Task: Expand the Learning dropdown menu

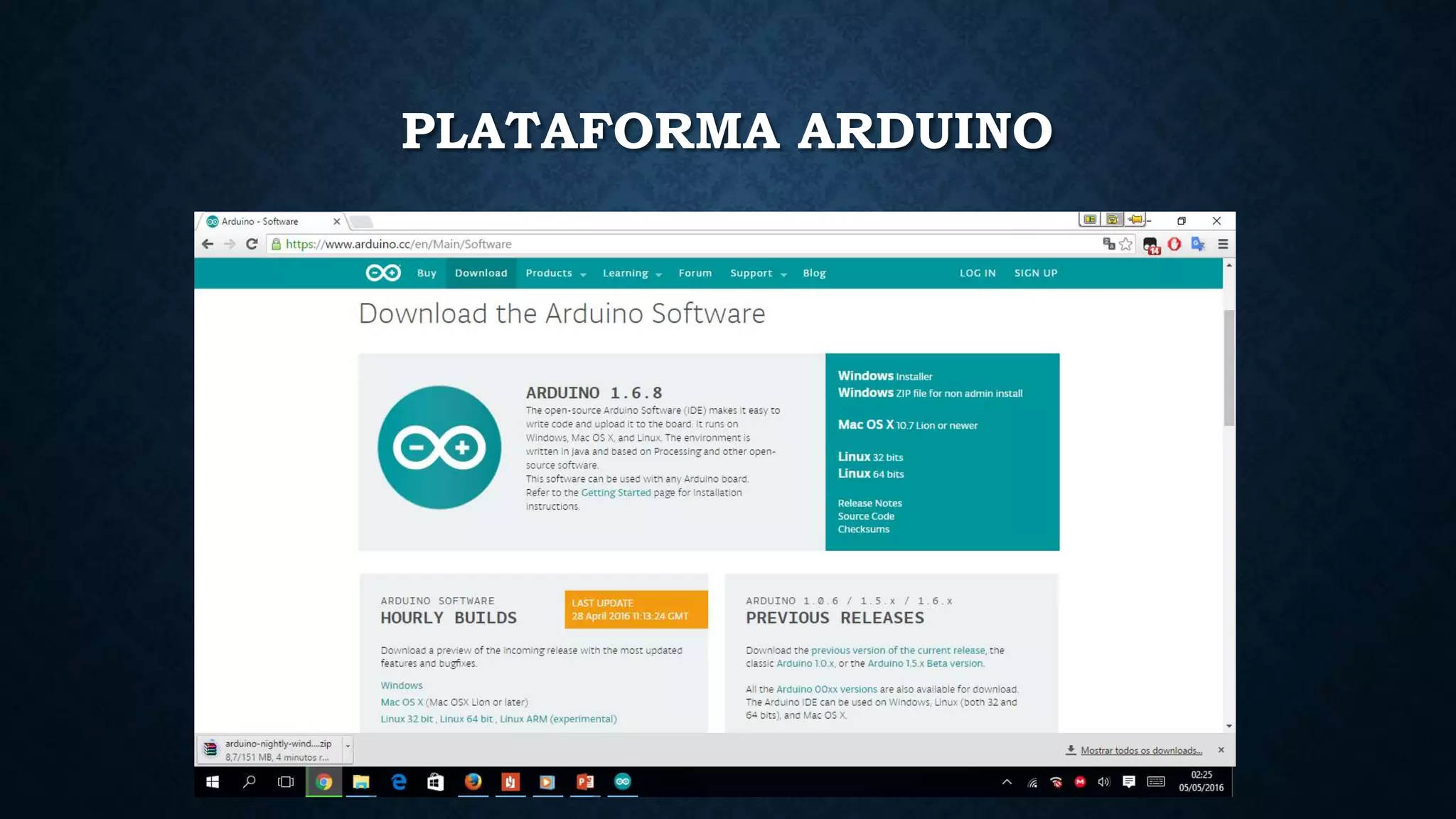Action: click(632, 273)
